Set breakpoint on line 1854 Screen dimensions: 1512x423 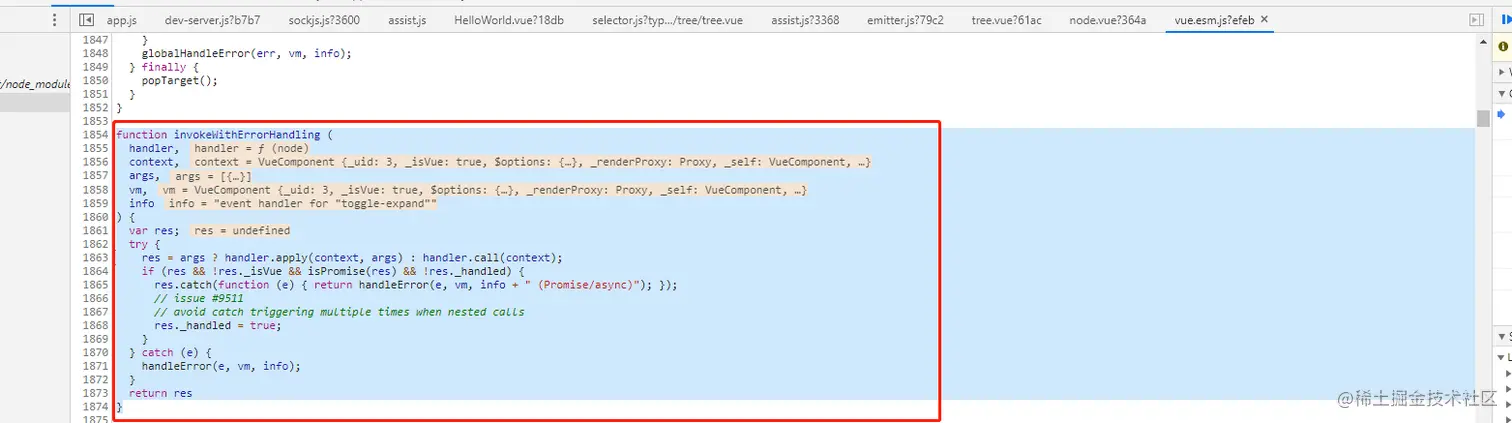click(96, 135)
